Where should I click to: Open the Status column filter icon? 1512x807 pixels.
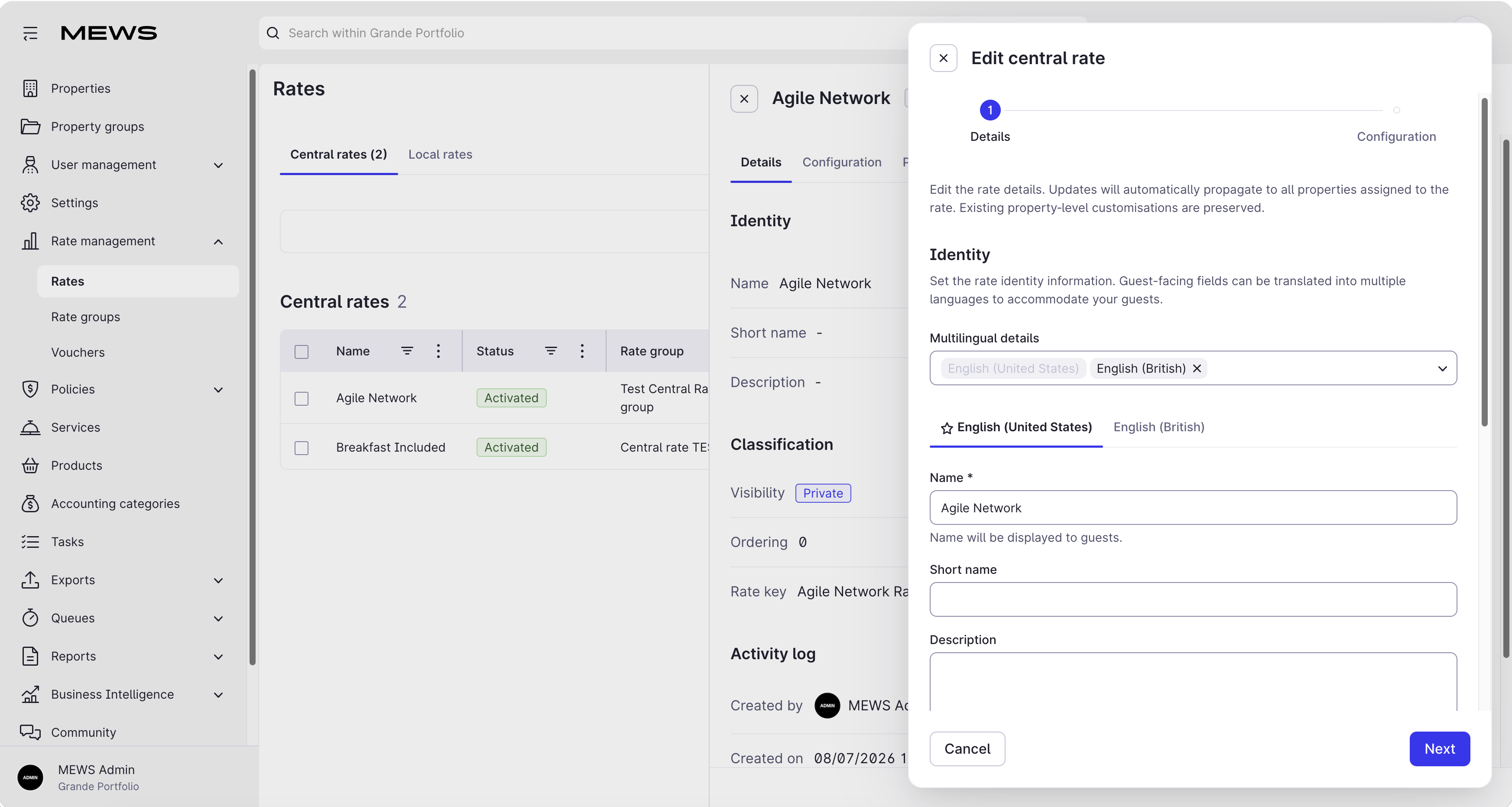tap(551, 351)
